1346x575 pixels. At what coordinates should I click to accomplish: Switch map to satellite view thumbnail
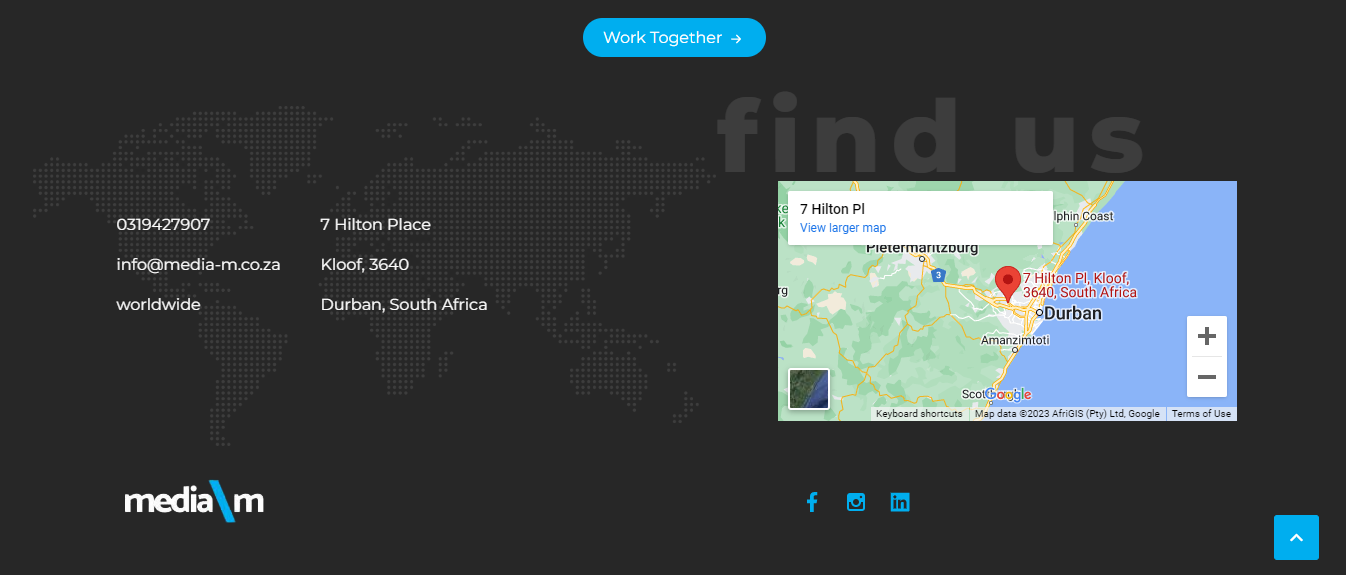(x=809, y=389)
